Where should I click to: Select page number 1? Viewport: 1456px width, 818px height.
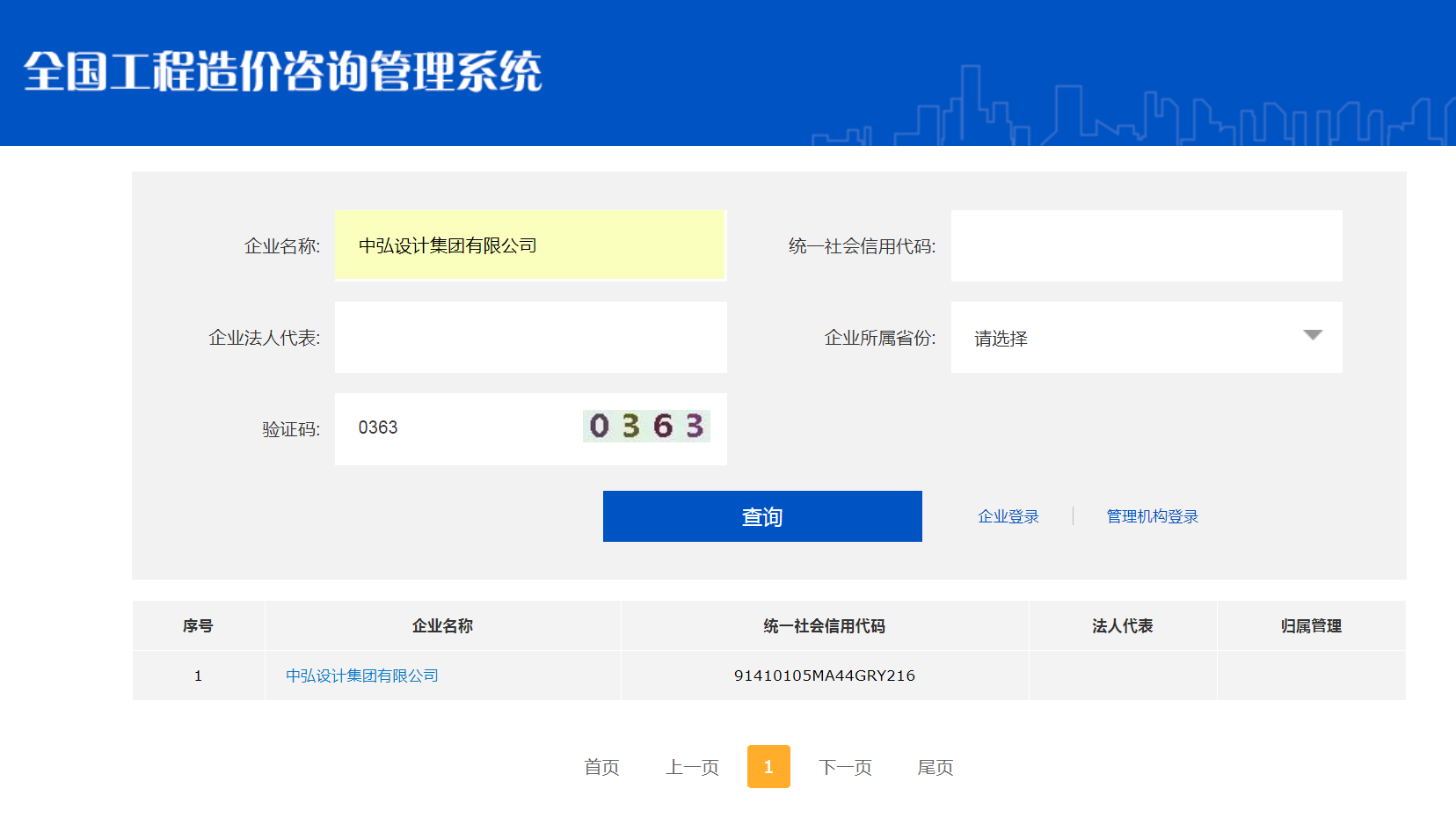pyautogui.click(x=768, y=766)
